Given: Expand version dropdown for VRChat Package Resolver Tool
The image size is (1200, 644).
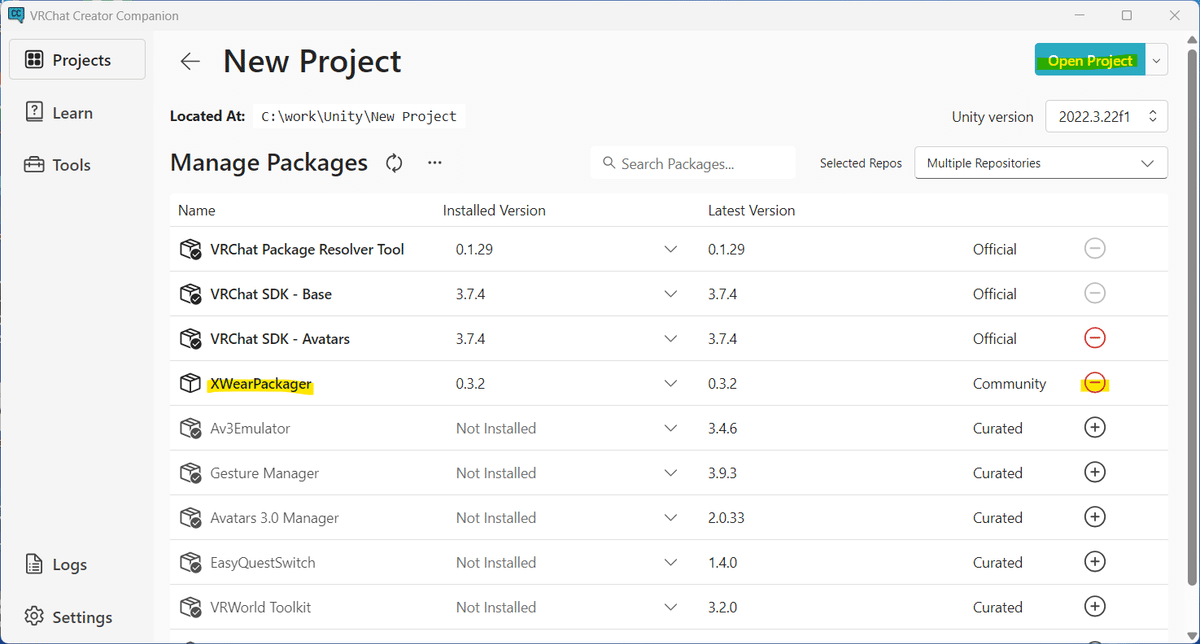Looking at the screenshot, I should [671, 249].
